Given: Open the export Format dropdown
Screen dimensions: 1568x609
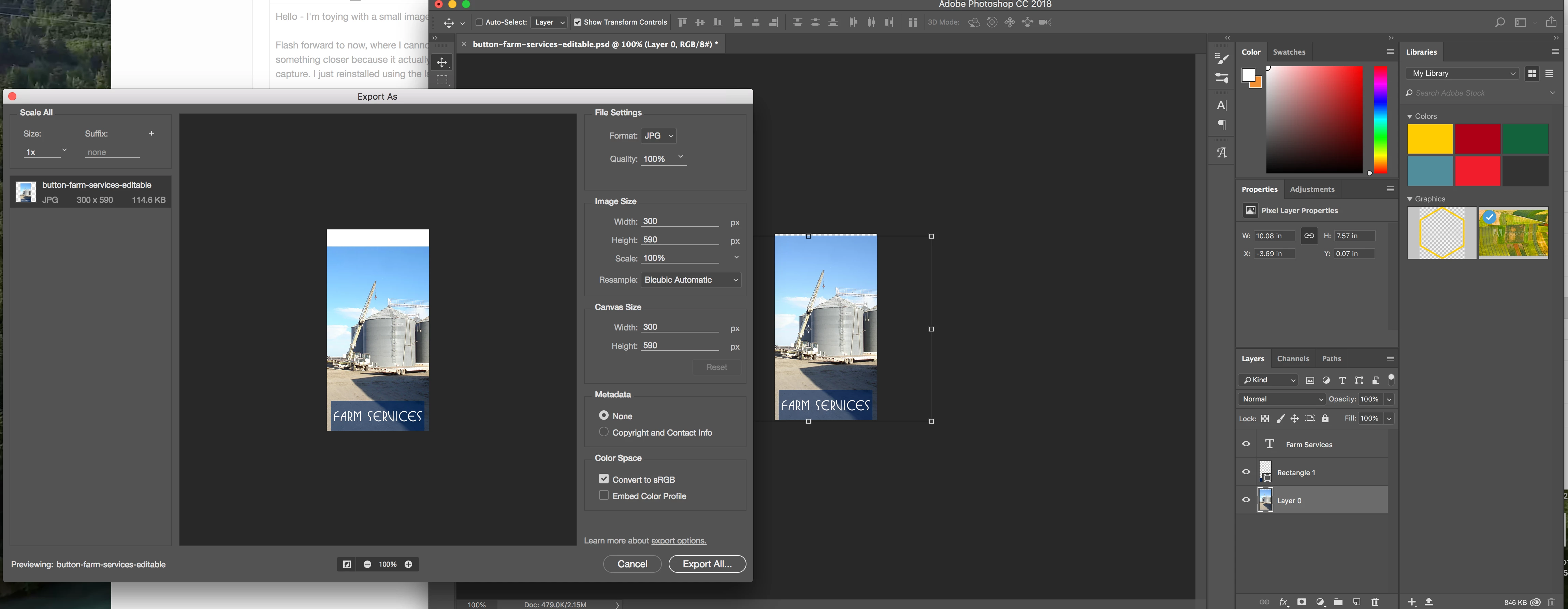Looking at the screenshot, I should [659, 136].
